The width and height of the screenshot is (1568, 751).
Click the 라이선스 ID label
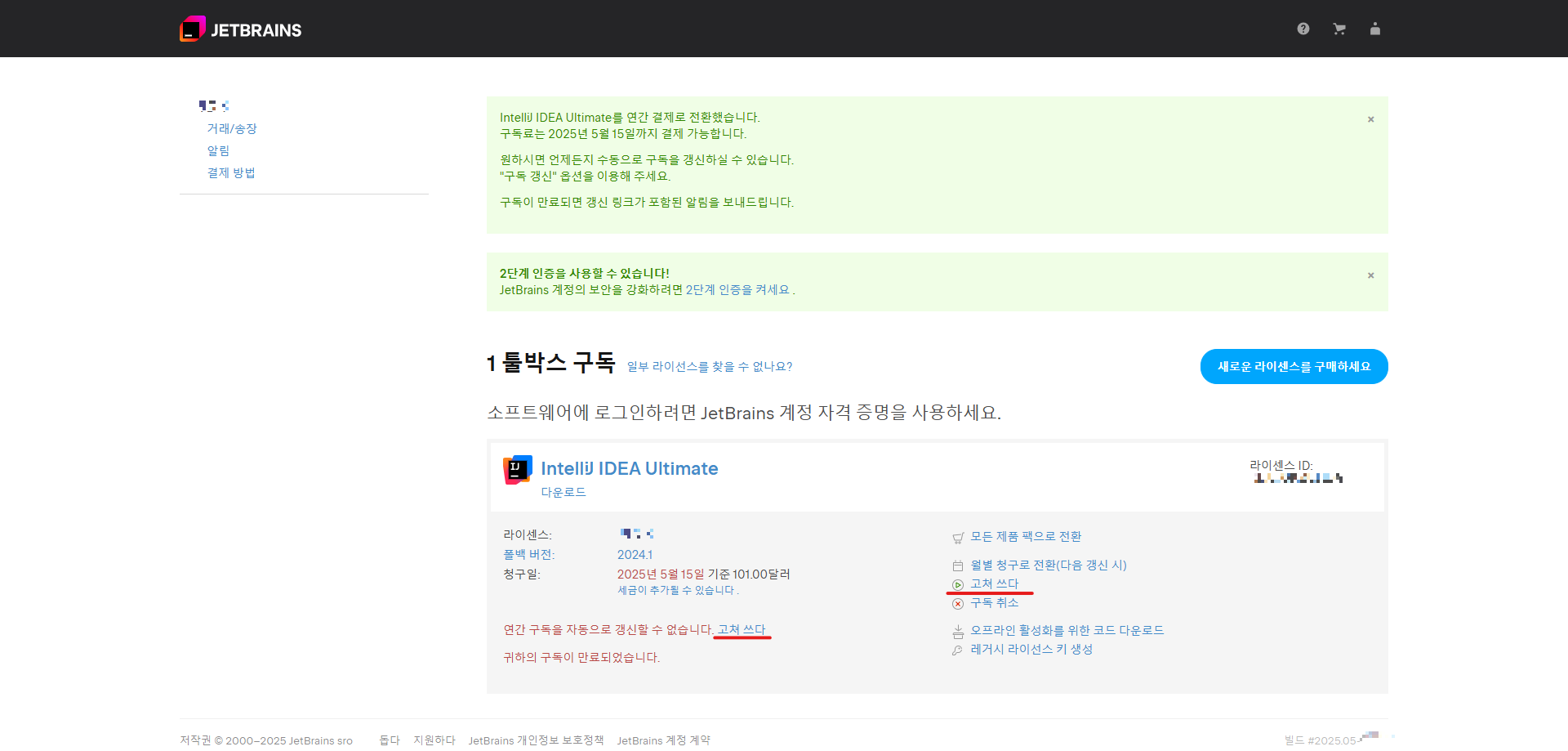tap(1281, 465)
